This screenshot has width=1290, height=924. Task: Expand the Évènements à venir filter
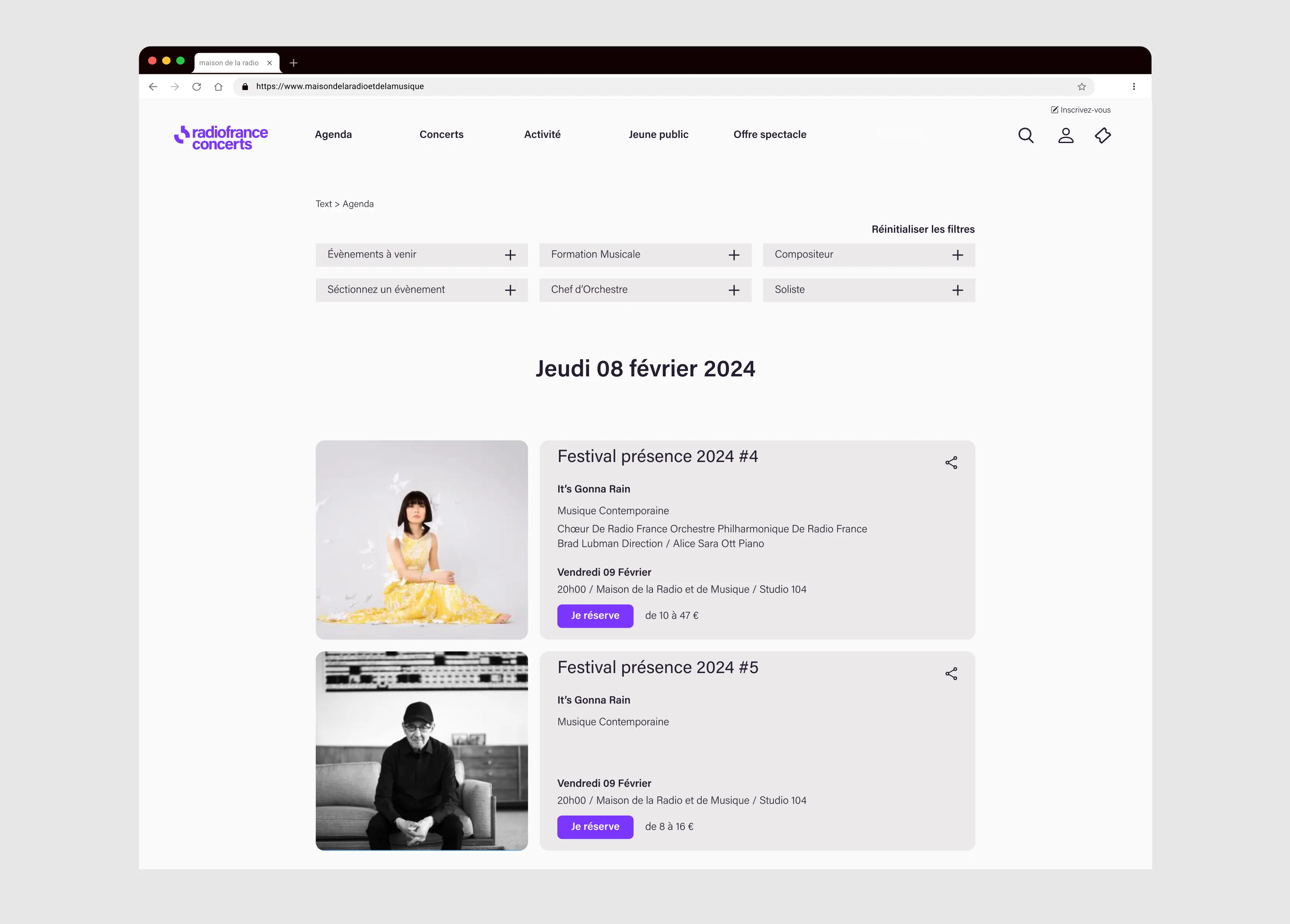[x=421, y=255]
